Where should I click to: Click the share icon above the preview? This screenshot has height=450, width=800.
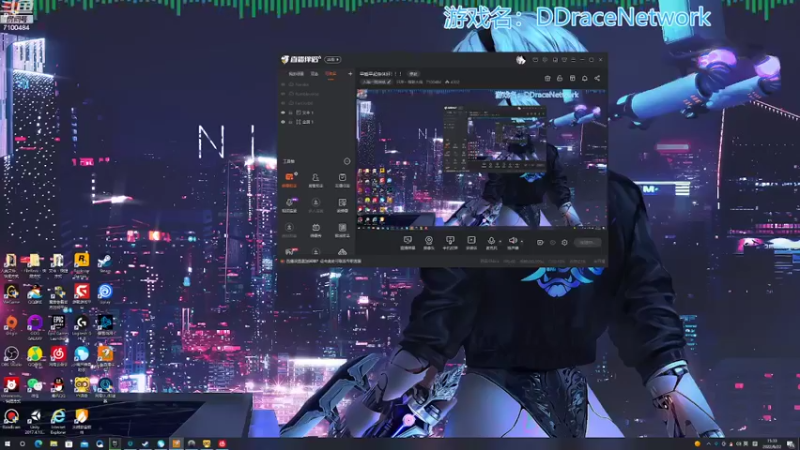click(x=597, y=78)
